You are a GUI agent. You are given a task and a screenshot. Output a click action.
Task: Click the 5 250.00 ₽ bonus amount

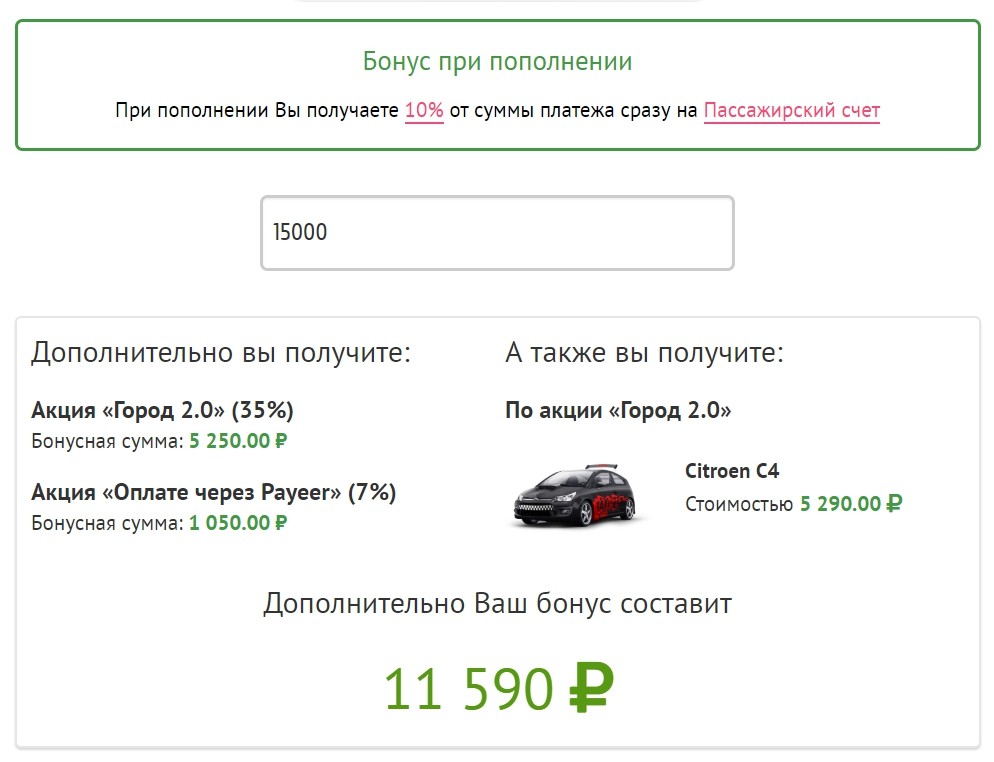[x=238, y=440]
